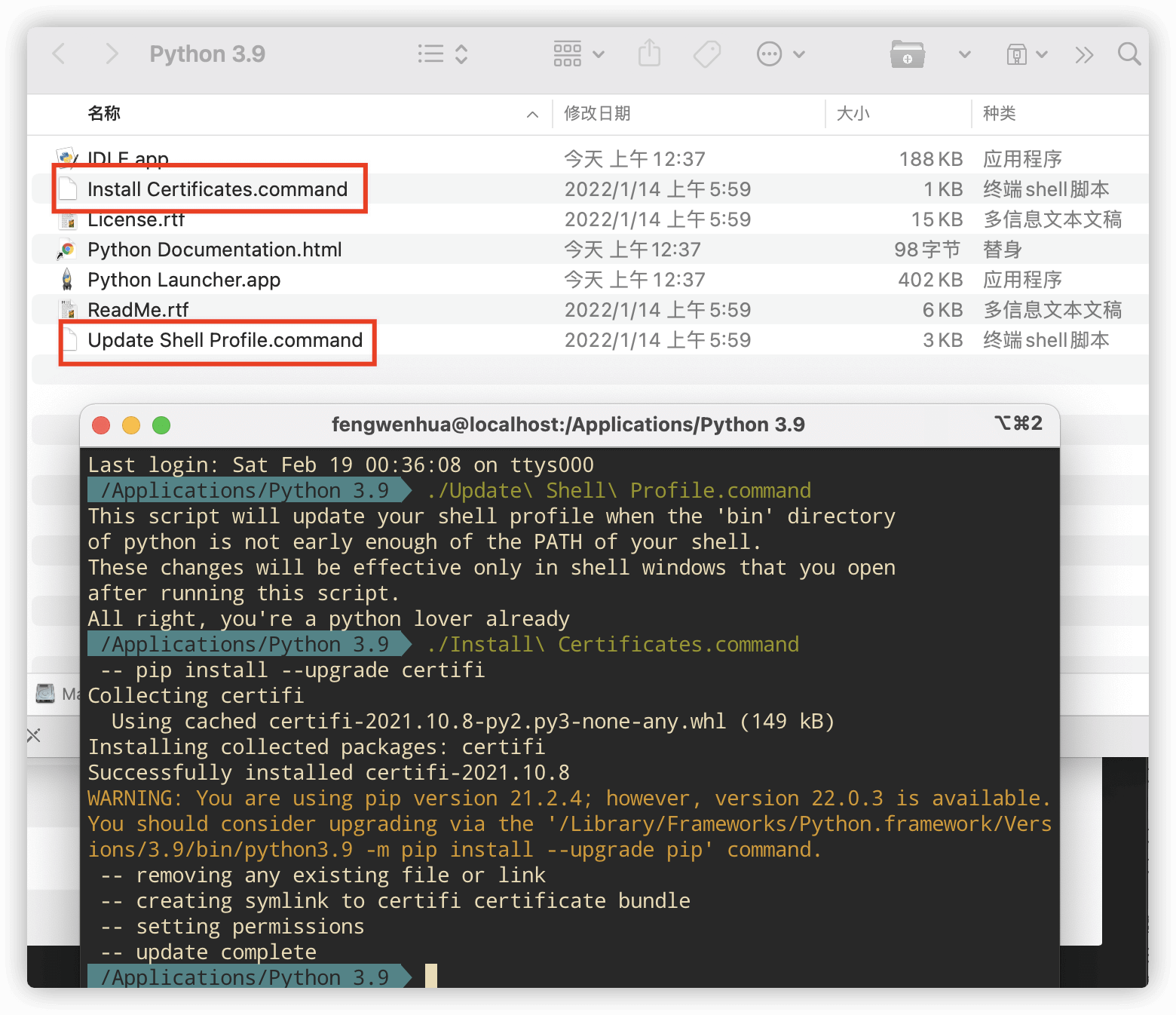
Task: Click the Python Launcher rocket icon
Action: pyautogui.click(x=67, y=279)
